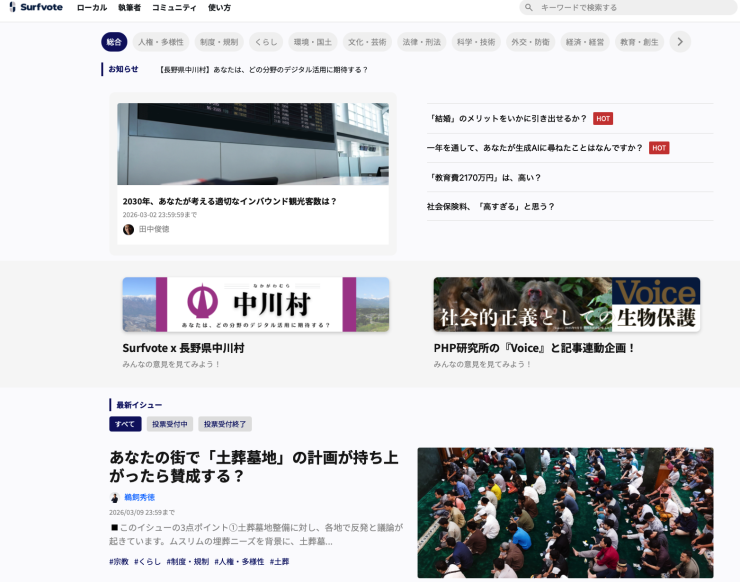
Task: Click the #制度・規制 tag
Action: click(187, 562)
